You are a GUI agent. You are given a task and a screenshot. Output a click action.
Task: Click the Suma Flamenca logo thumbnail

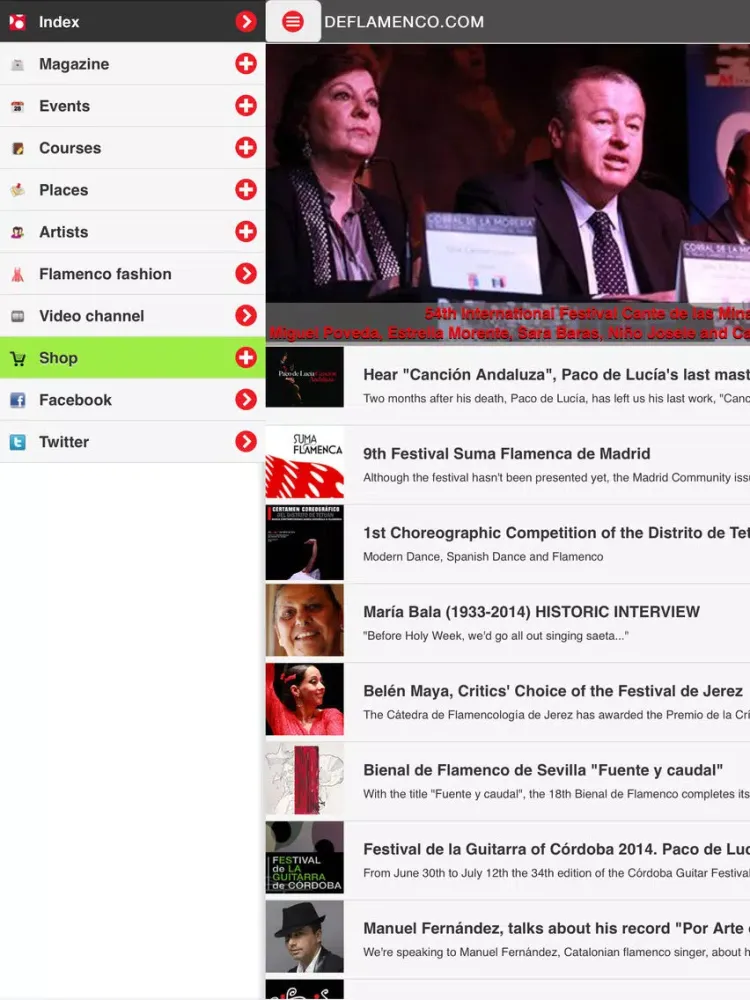(x=305, y=462)
